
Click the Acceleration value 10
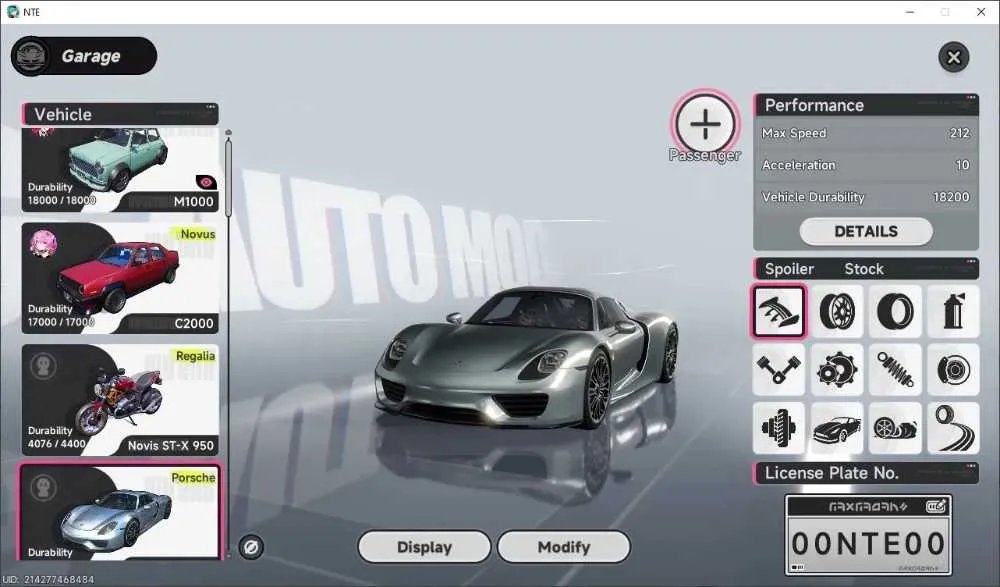962,165
